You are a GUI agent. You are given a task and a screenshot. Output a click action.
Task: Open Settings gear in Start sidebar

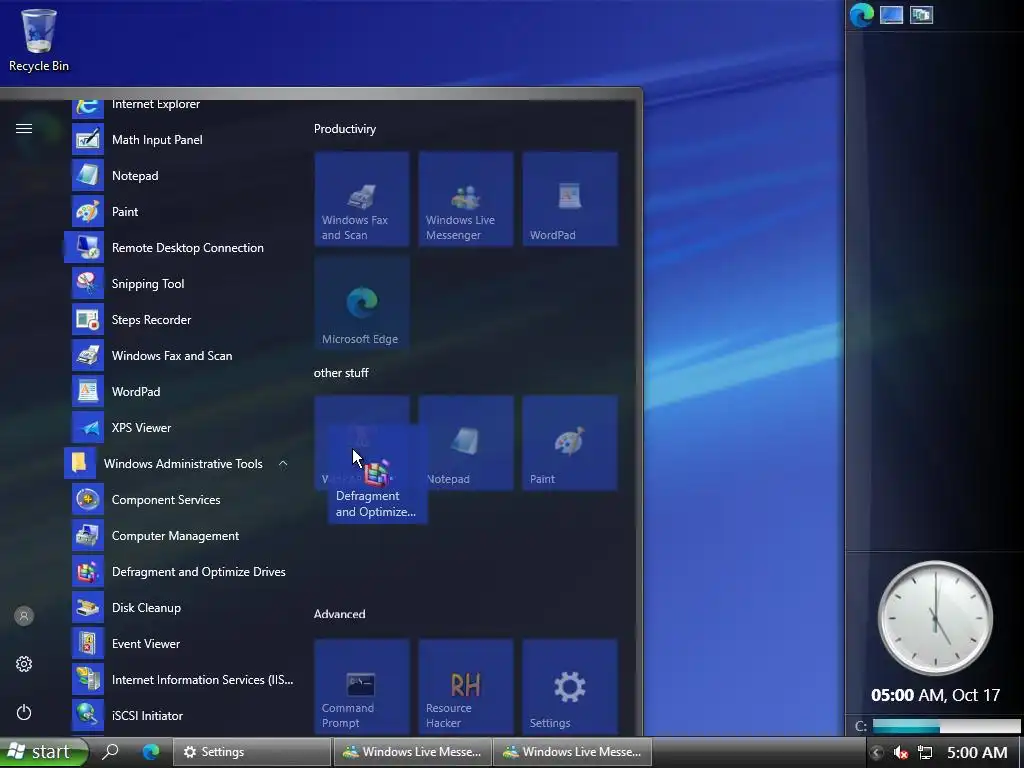point(24,664)
